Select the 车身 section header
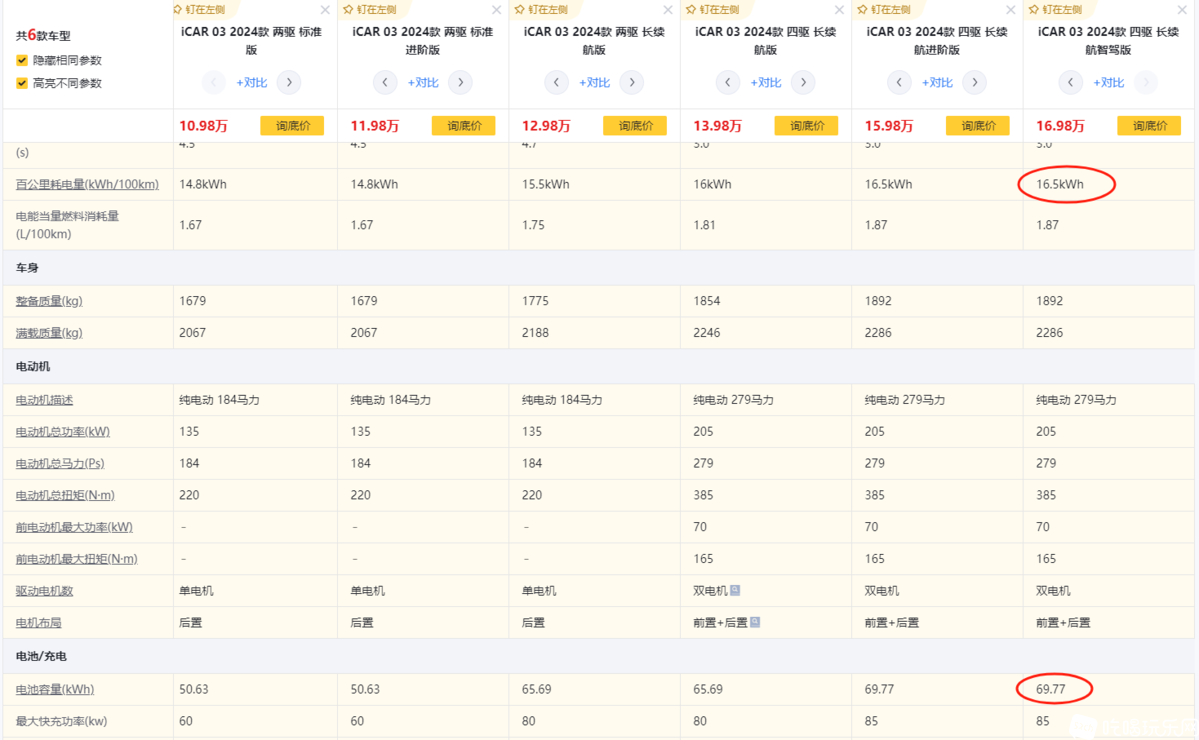The height and width of the screenshot is (740, 1199). 27,268
